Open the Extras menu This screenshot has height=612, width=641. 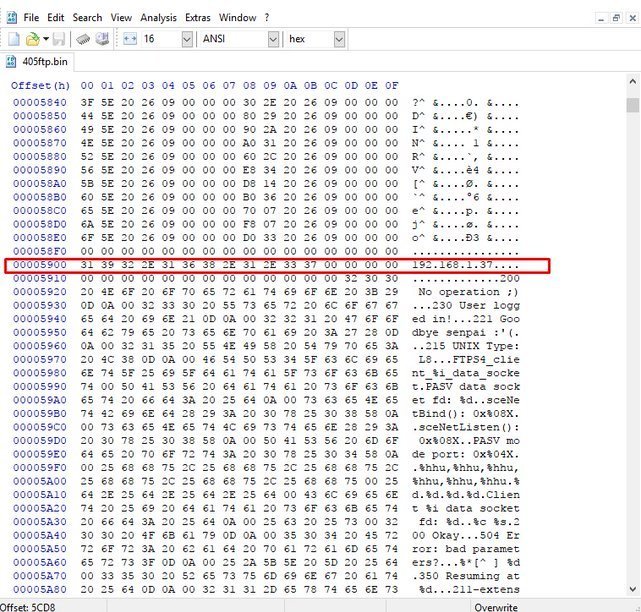pyautogui.click(x=197, y=17)
